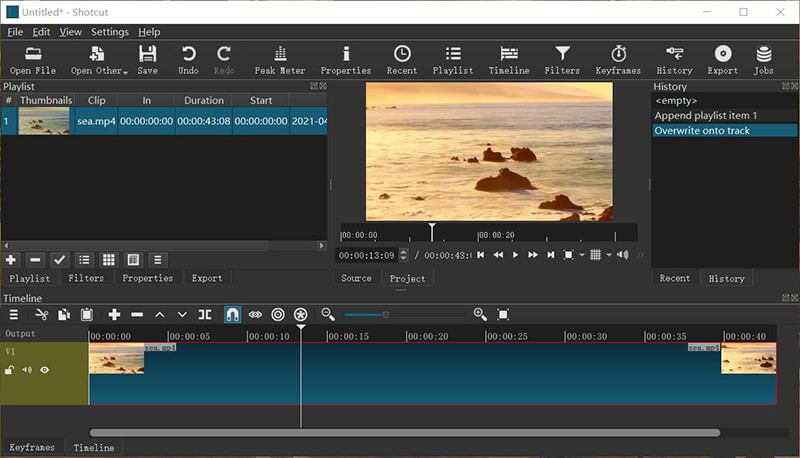Switch to the Keyframes bottom tab
Screen dimensions: 800x458
[32, 447]
